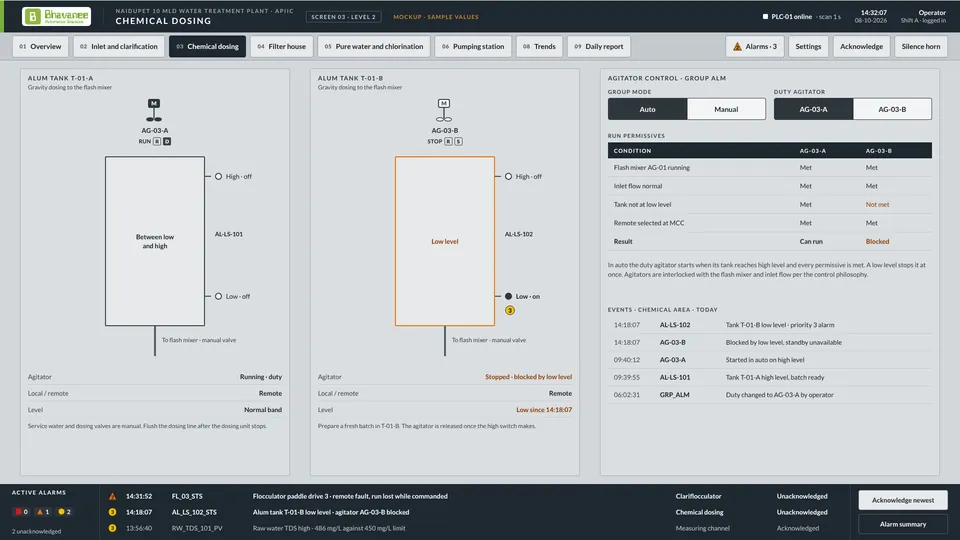Image resolution: width=960 pixels, height=540 pixels.
Task: Set group mode to Manual
Action: point(726,109)
